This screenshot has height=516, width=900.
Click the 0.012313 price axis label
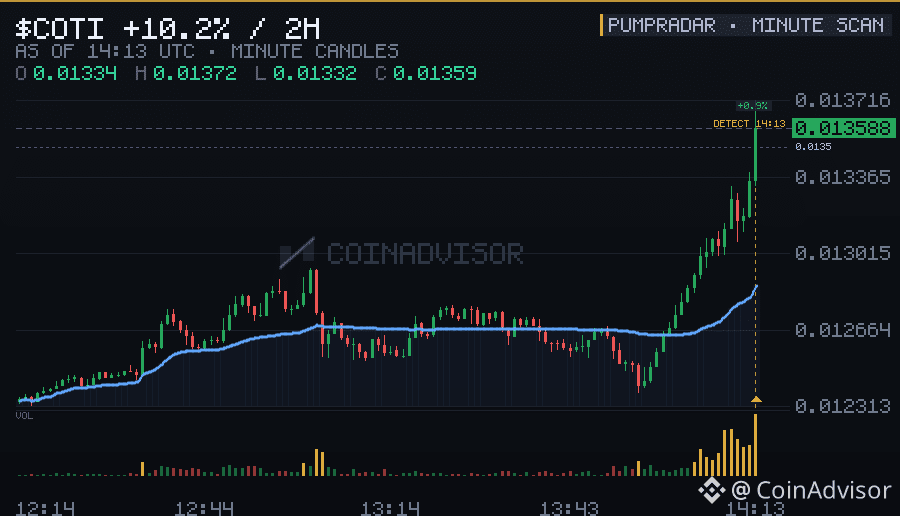[x=842, y=406]
